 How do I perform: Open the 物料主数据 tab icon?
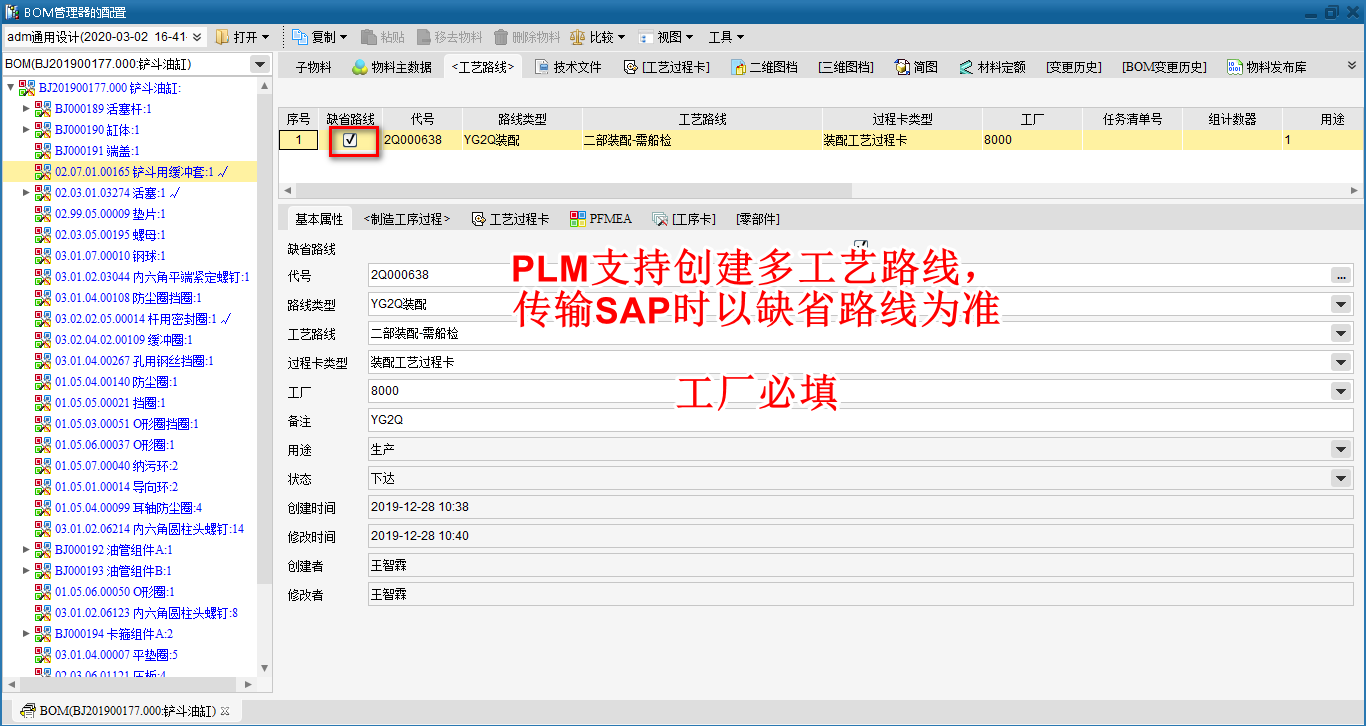point(360,67)
